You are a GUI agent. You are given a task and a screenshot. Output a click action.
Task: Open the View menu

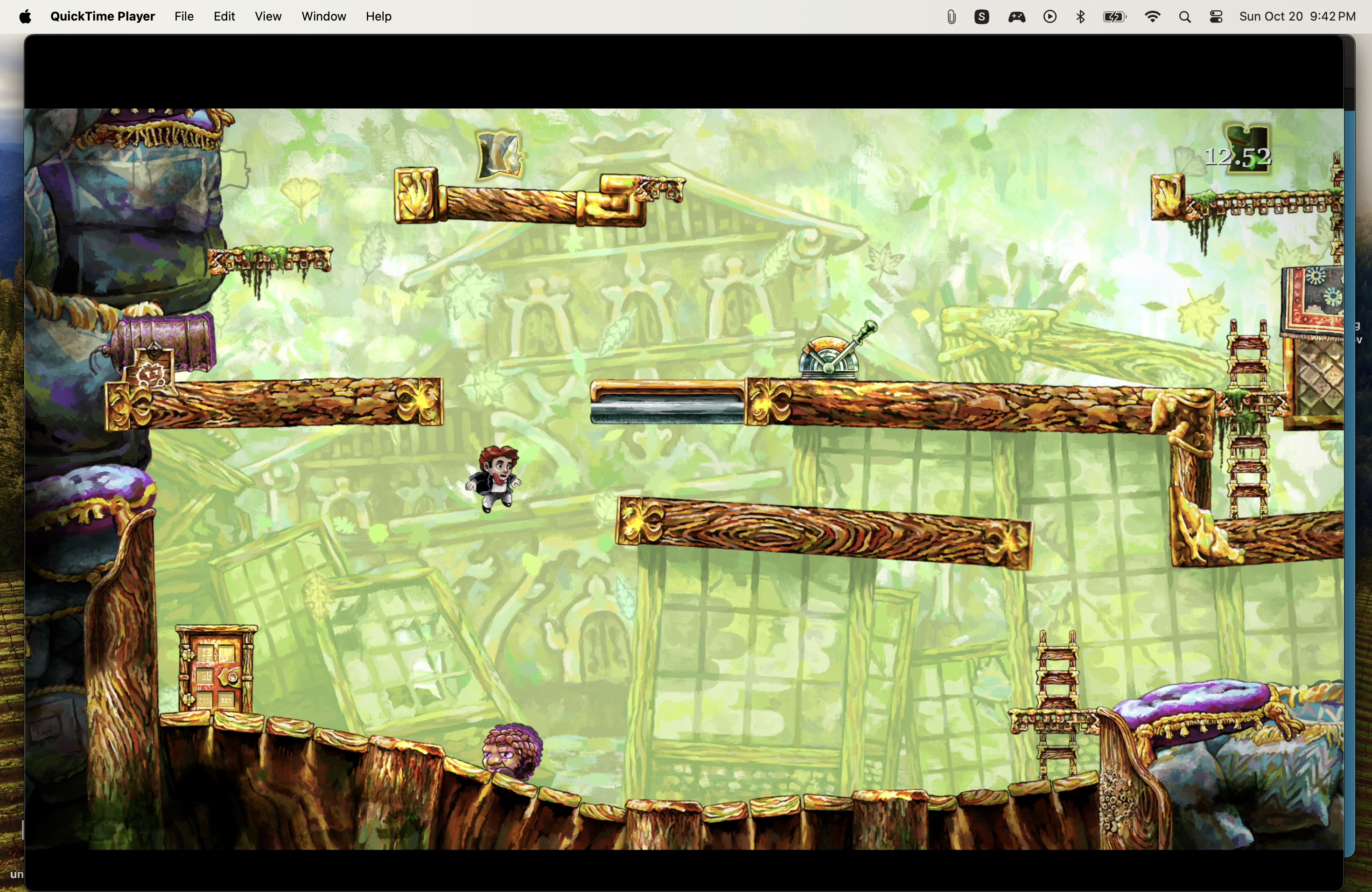click(x=268, y=17)
